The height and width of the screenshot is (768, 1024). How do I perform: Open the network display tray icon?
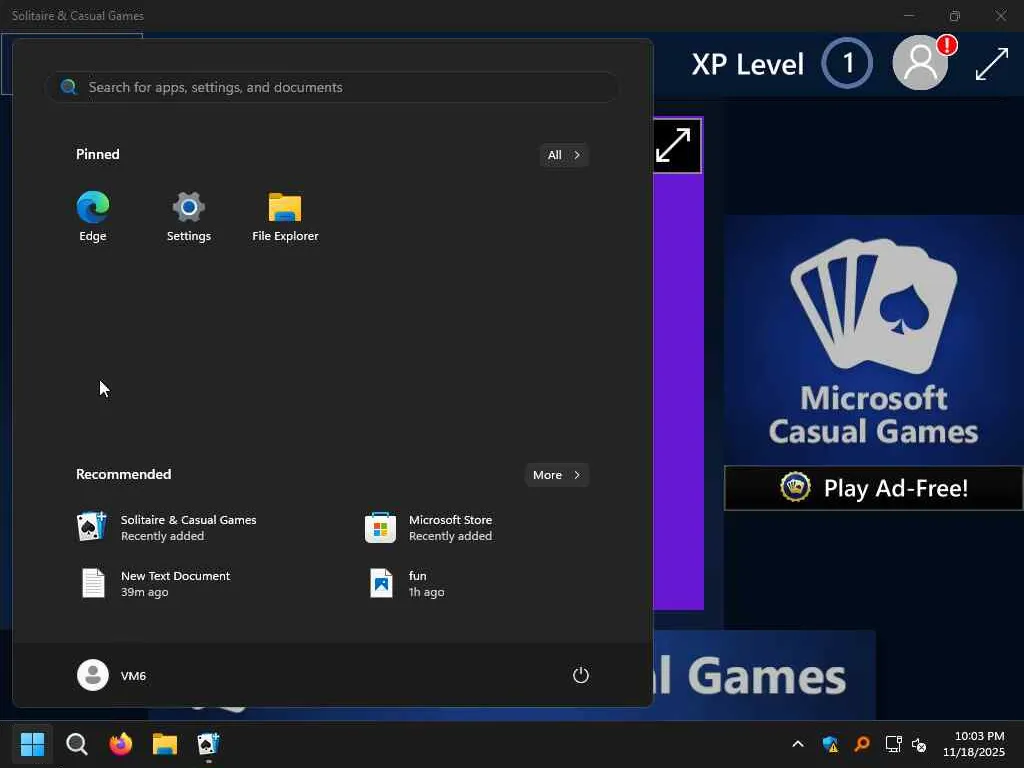click(x=893, y=744)
